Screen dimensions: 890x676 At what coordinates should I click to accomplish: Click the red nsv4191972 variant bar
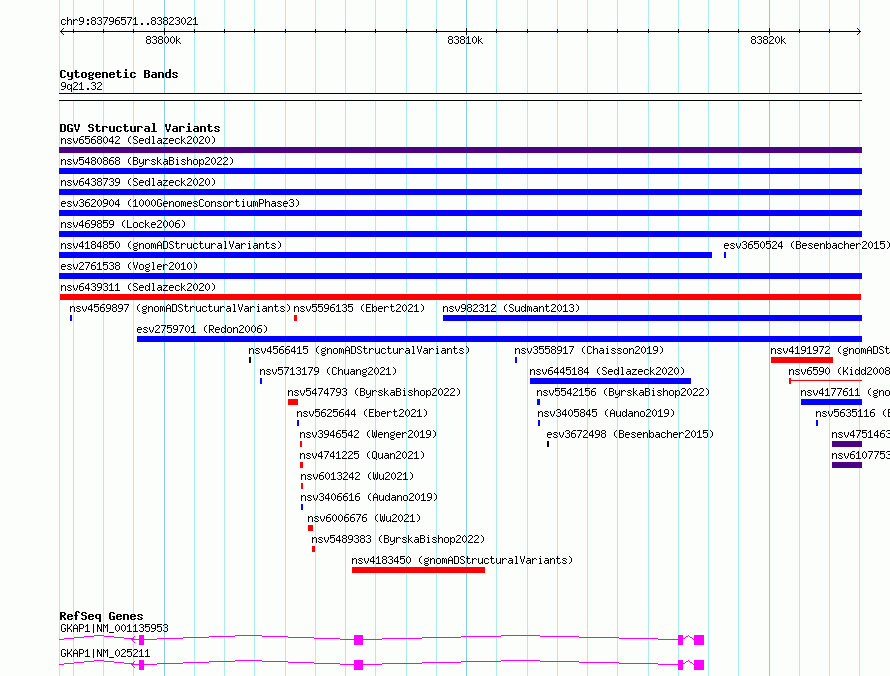801,360
